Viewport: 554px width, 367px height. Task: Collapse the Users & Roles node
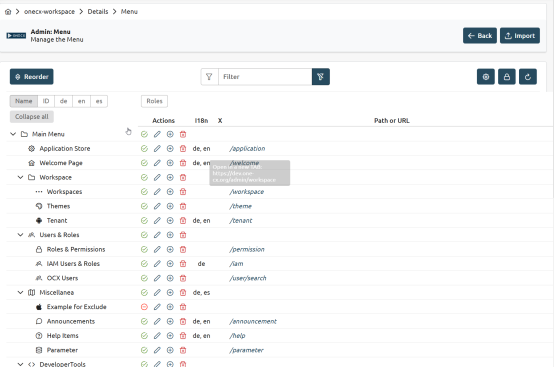point(20,235)
